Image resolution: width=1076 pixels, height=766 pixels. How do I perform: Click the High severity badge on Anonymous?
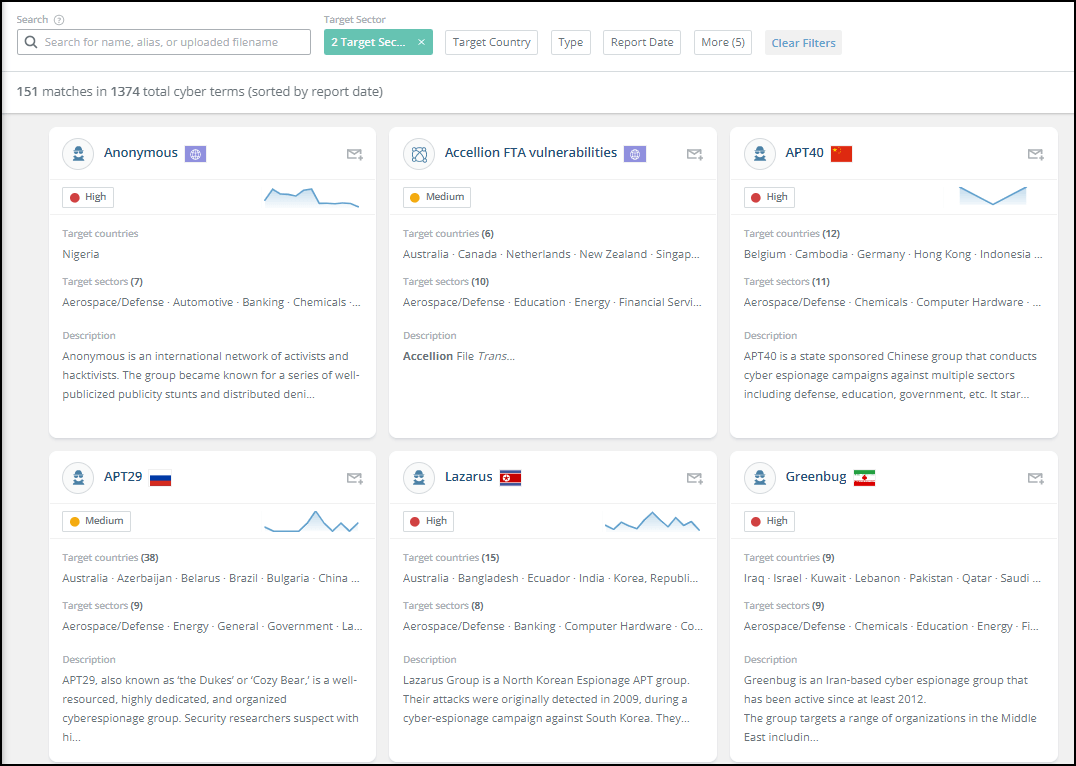88,197
